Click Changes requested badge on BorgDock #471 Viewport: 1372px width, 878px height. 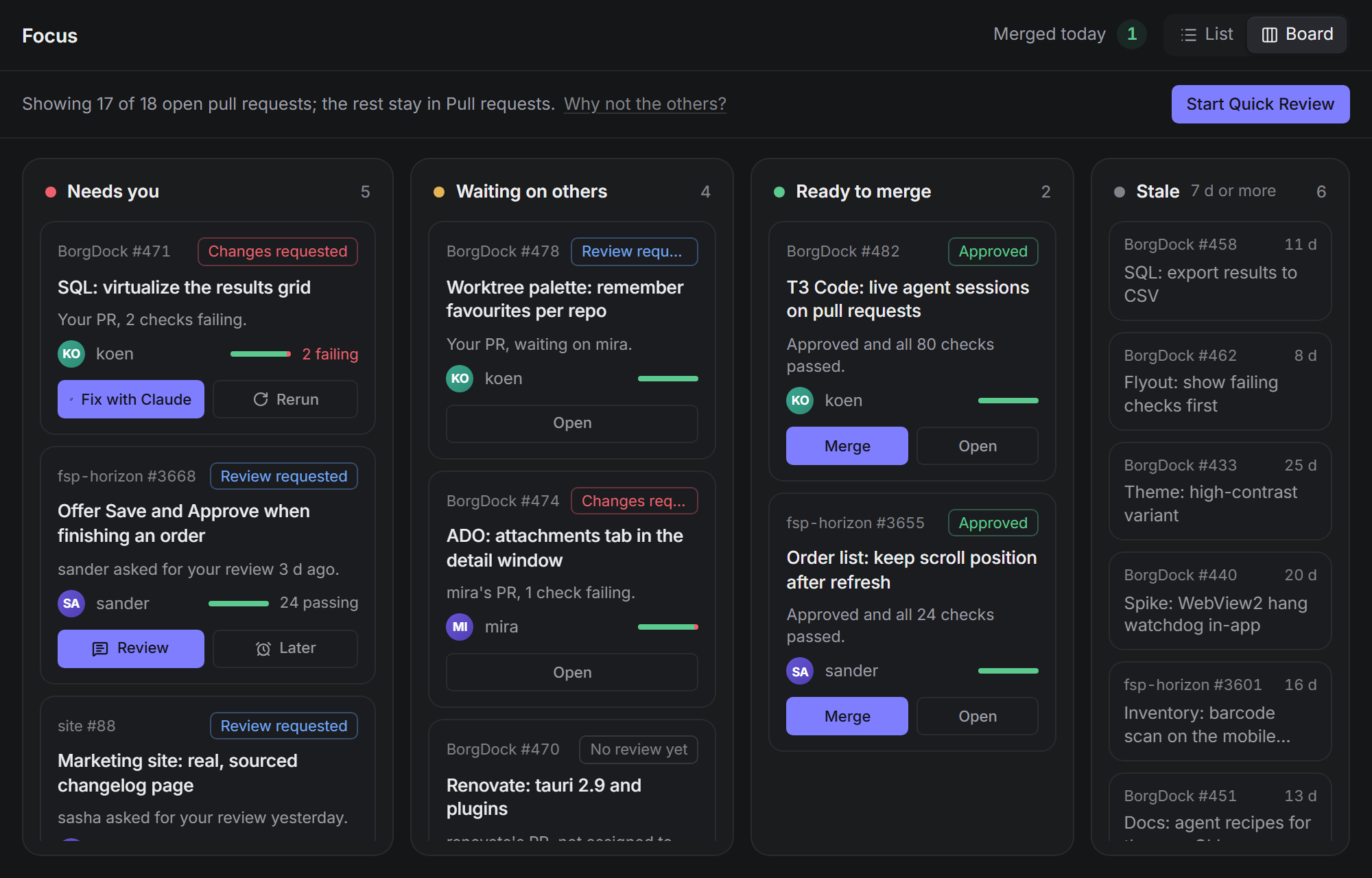click(x=278, y=252)
